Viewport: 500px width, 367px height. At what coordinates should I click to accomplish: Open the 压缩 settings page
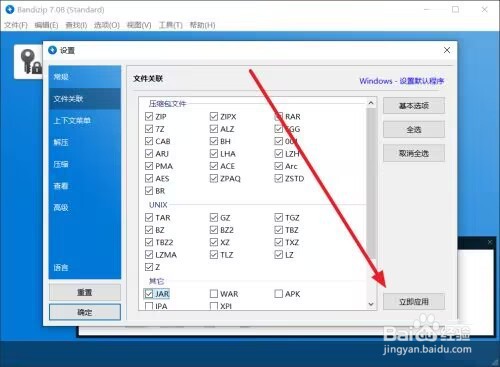[x=85, y=164]
